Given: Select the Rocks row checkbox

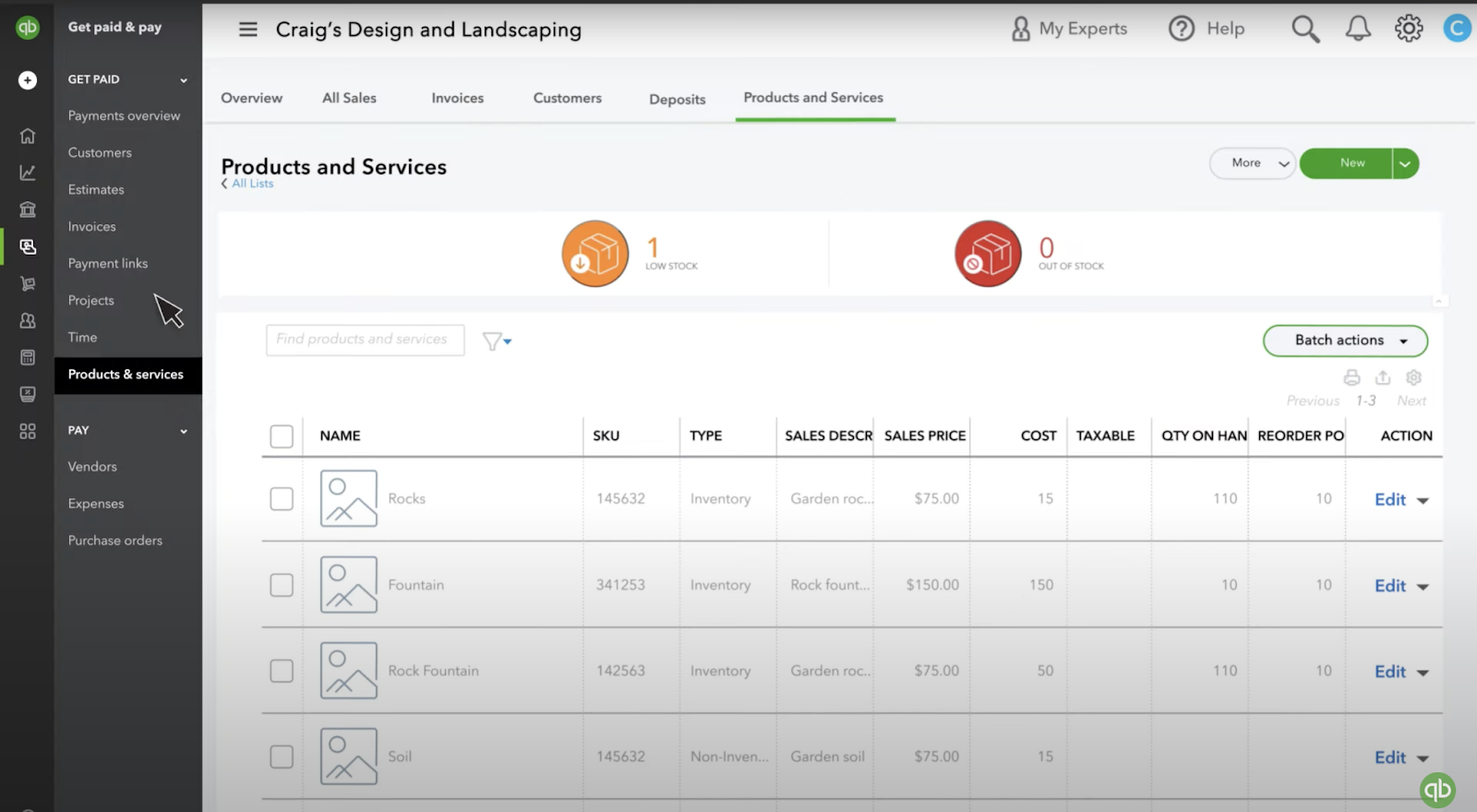Looking at the screenshot, I should pyautogui.click(x=282, y=499).
